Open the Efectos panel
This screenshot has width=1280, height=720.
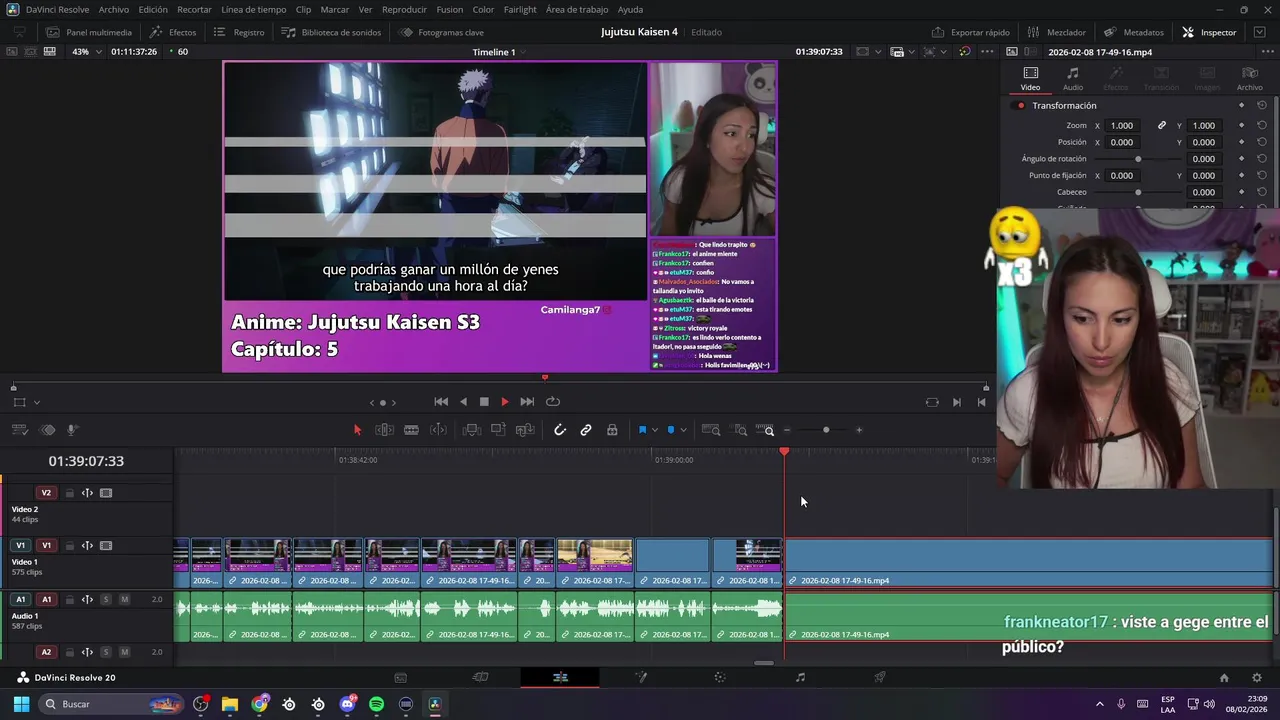[173, 32]
